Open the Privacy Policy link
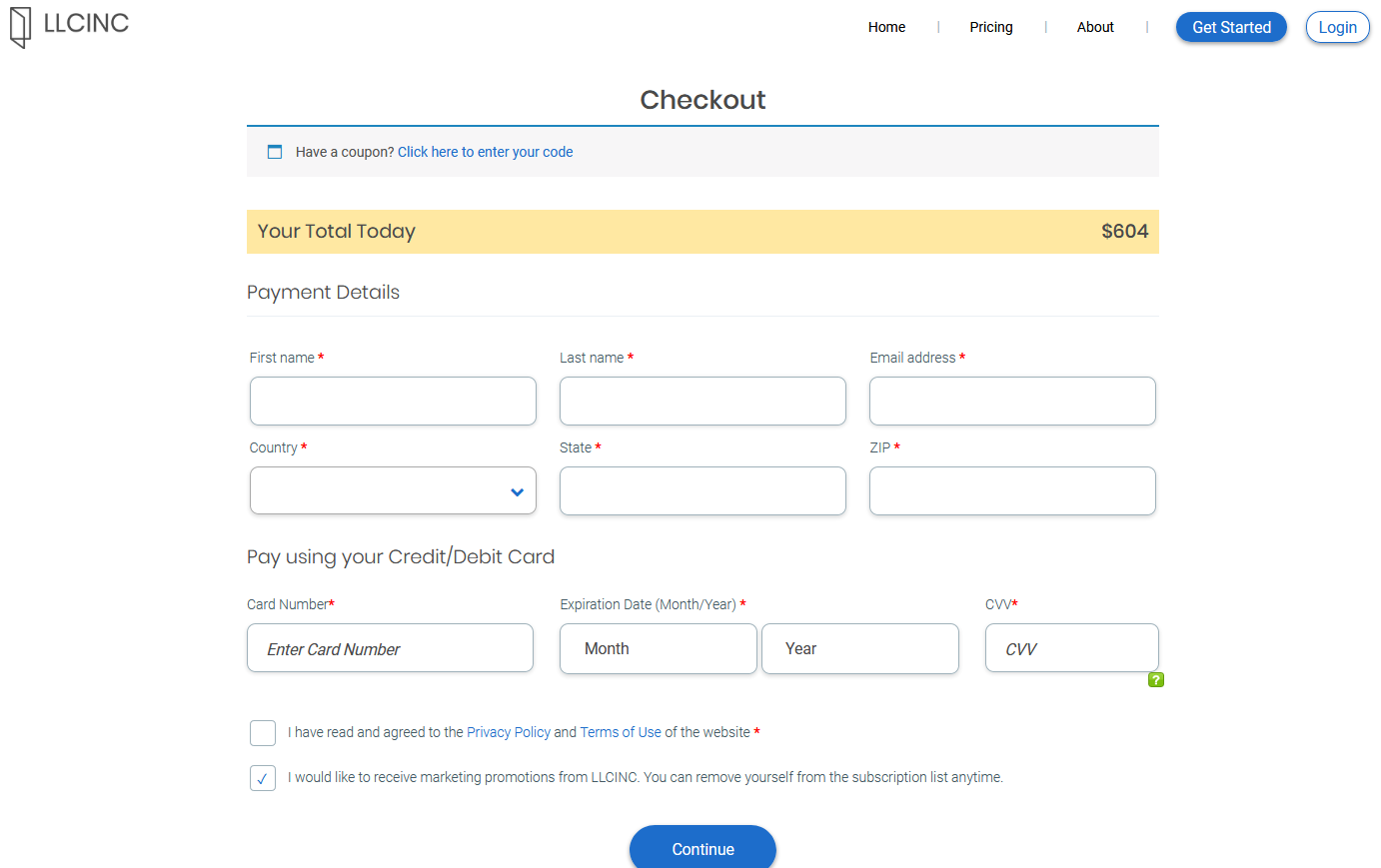The height and width of the screenshot is (868, 1381). tap(508, 732)
